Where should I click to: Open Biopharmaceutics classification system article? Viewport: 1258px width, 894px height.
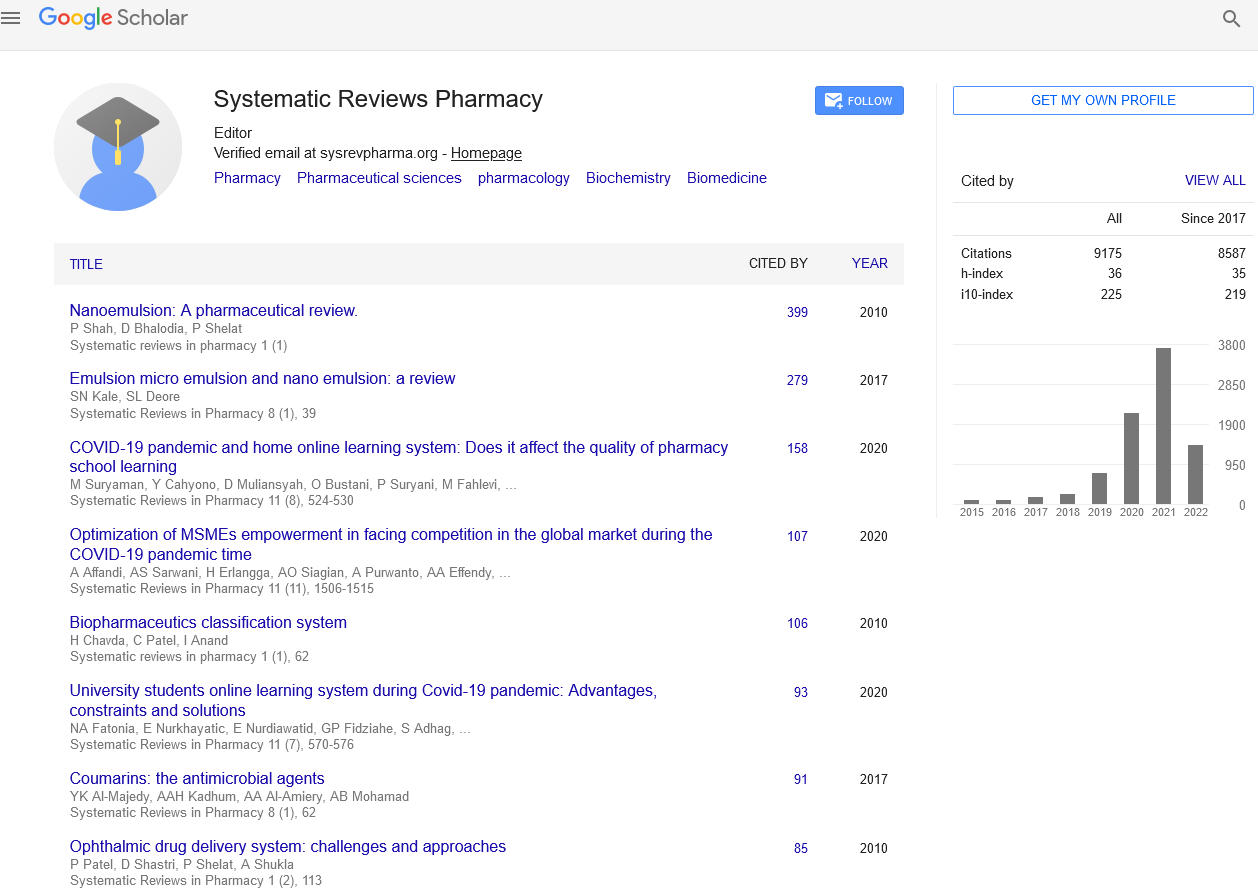coord(208,622)
